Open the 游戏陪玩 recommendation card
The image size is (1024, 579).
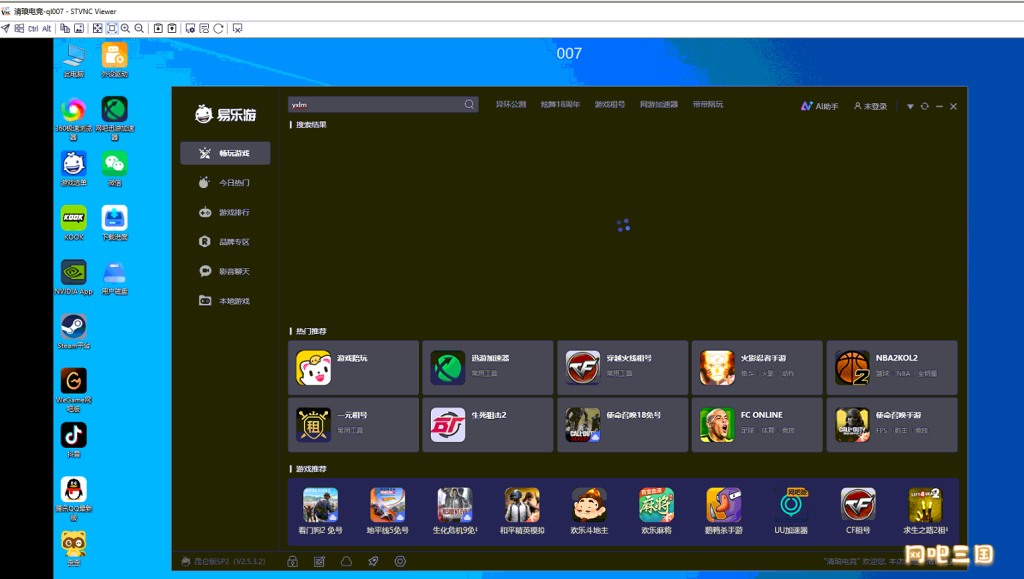pyautogui.click(x=353, y=368)
